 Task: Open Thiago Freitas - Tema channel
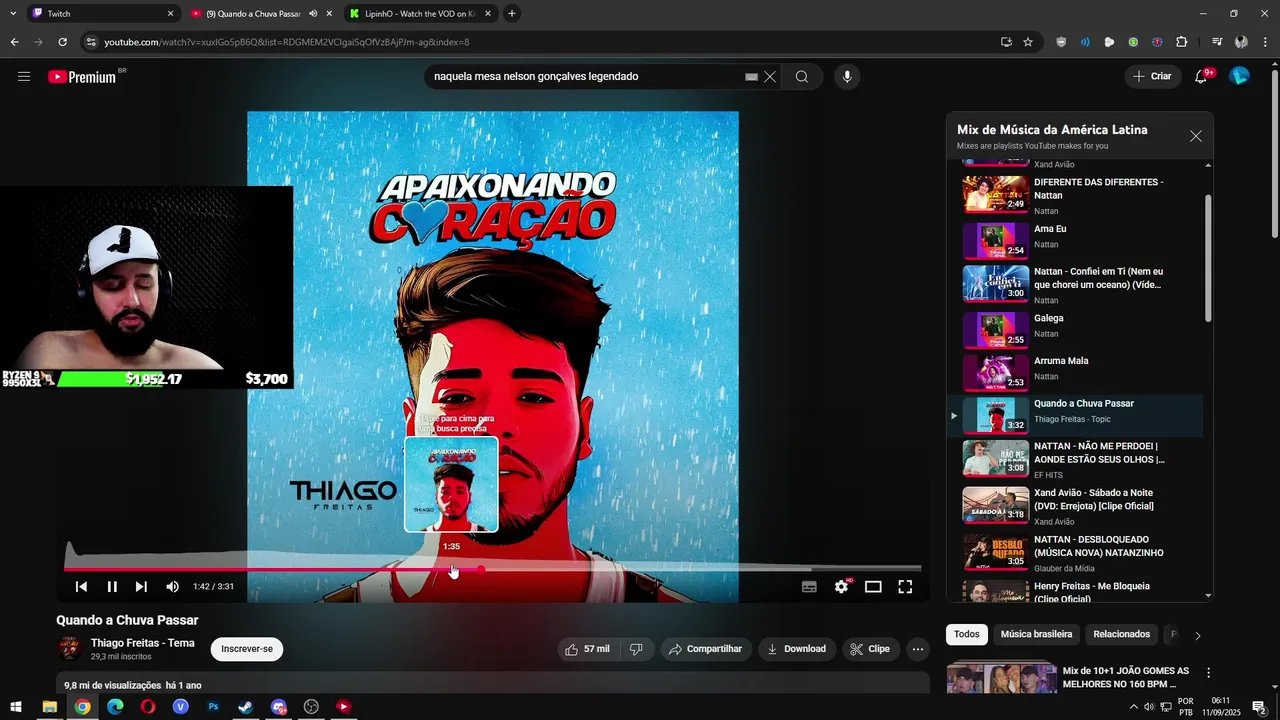pyautogui.click(x=143, y=643)
